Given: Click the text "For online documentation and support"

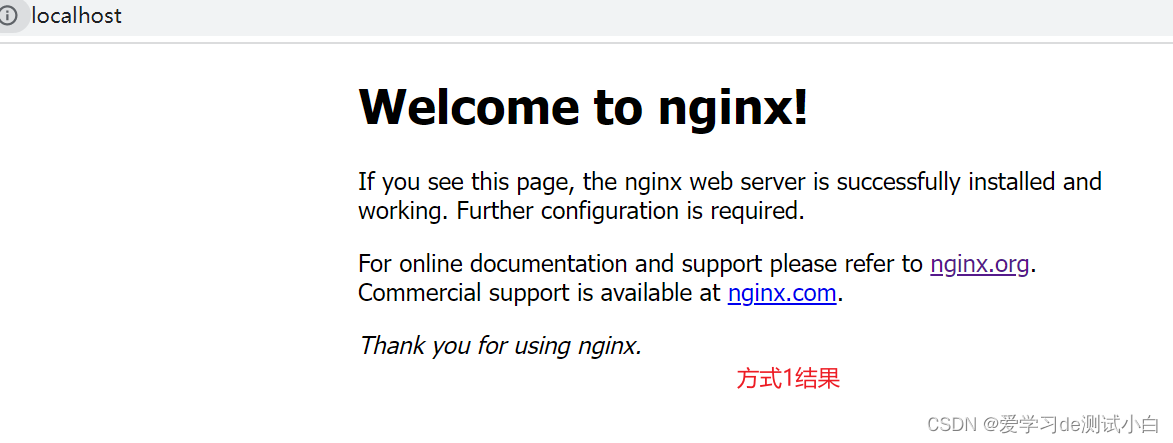Looking at the screenshot, I should (560, 264).
